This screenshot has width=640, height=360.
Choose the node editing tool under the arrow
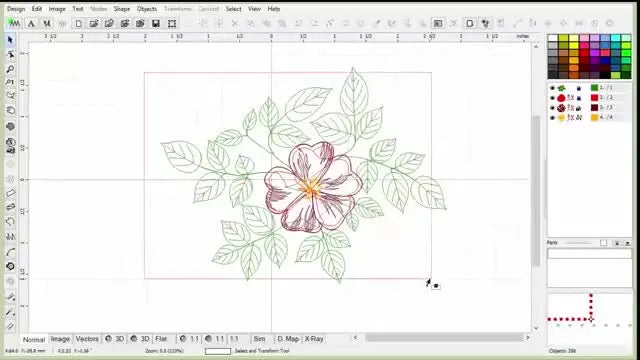(x=11, y=54)
